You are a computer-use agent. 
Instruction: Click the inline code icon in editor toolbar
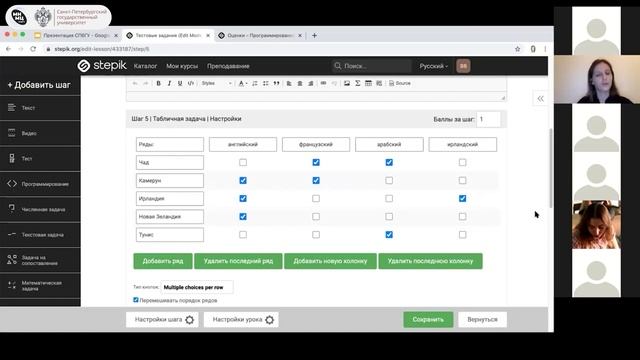tap(190, 83)
